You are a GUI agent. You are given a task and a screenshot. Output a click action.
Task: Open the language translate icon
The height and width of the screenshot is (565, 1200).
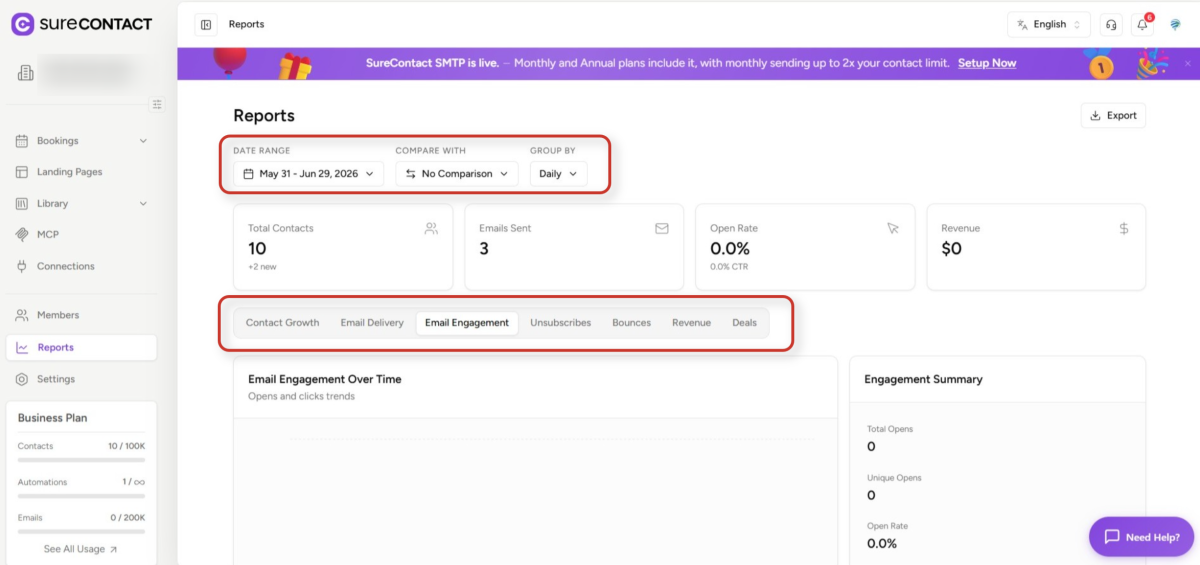click(x=1022, y=24)
